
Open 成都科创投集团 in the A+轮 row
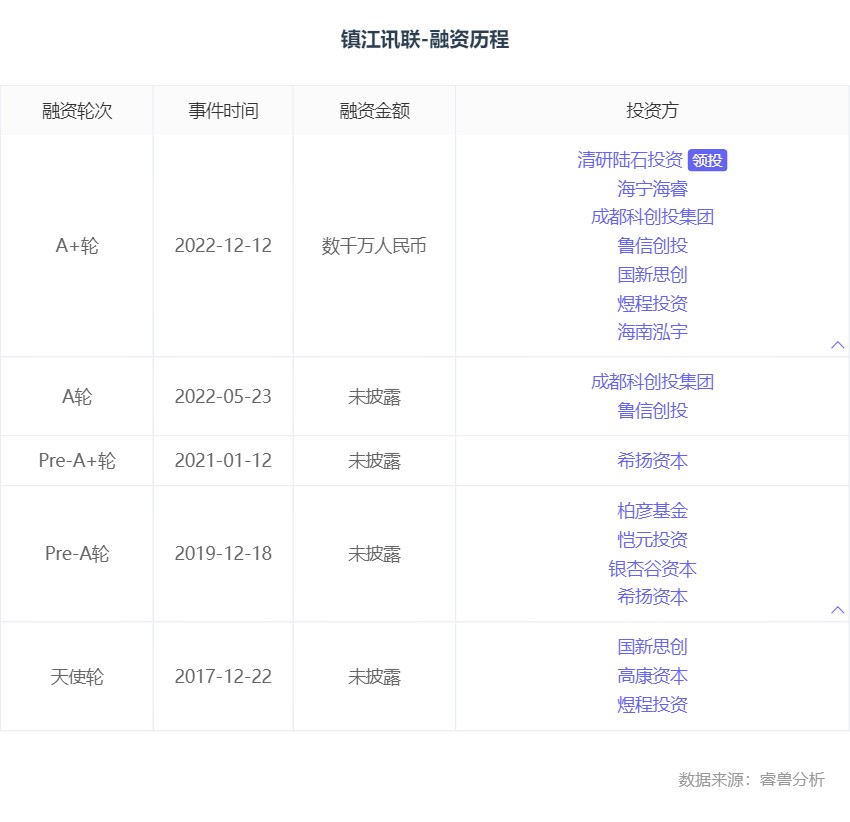point(652,217)
